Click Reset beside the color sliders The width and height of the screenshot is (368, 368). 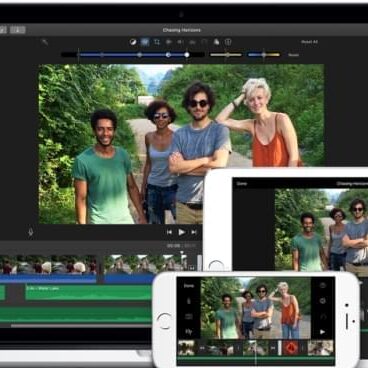(293, 55)
